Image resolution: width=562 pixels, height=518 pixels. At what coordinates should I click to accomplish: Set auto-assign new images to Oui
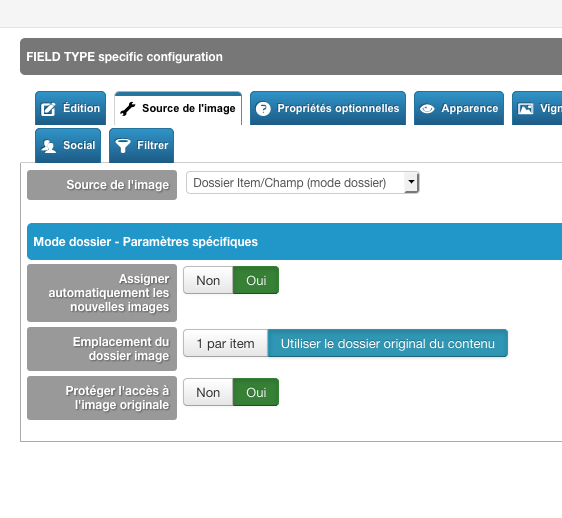coord(256,280)
